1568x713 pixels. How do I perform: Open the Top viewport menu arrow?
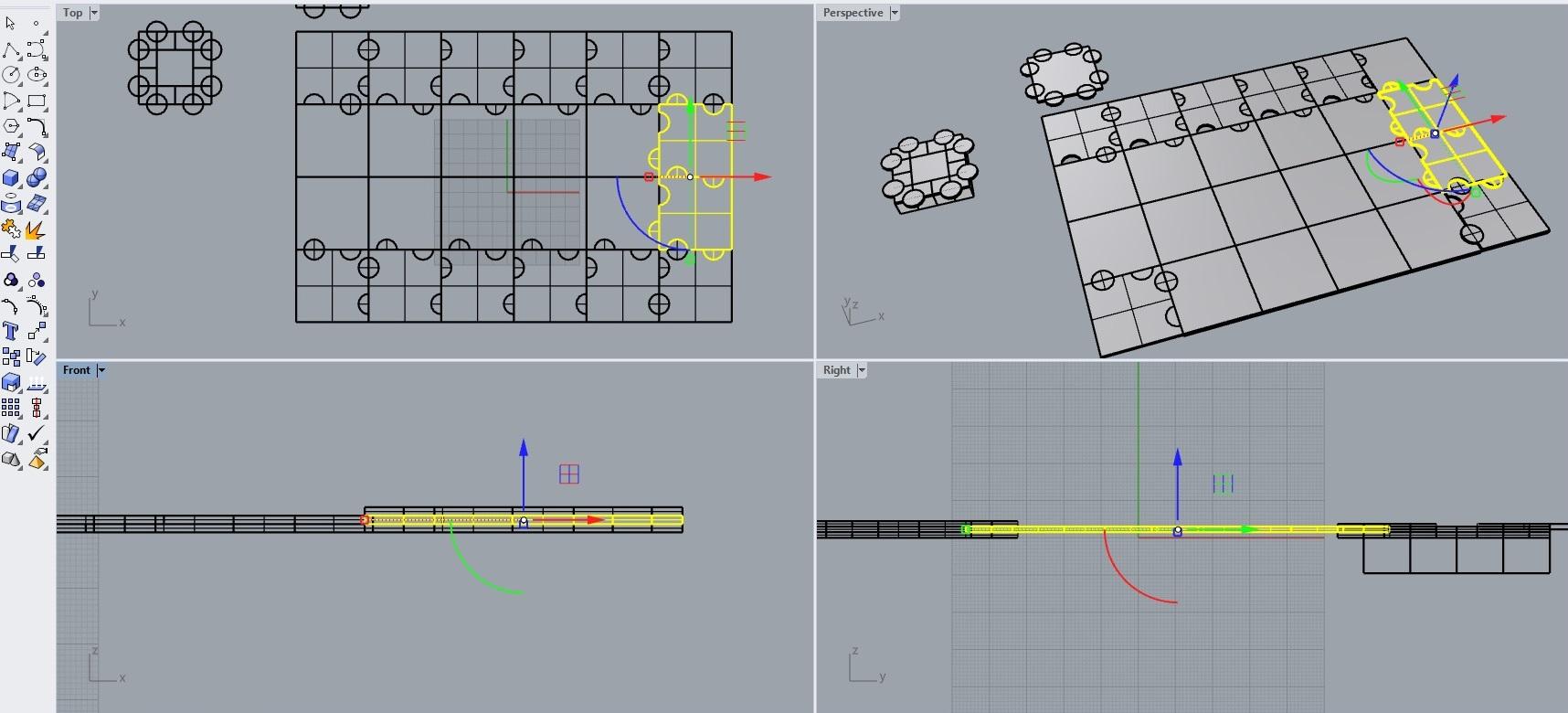coord(94,13)
